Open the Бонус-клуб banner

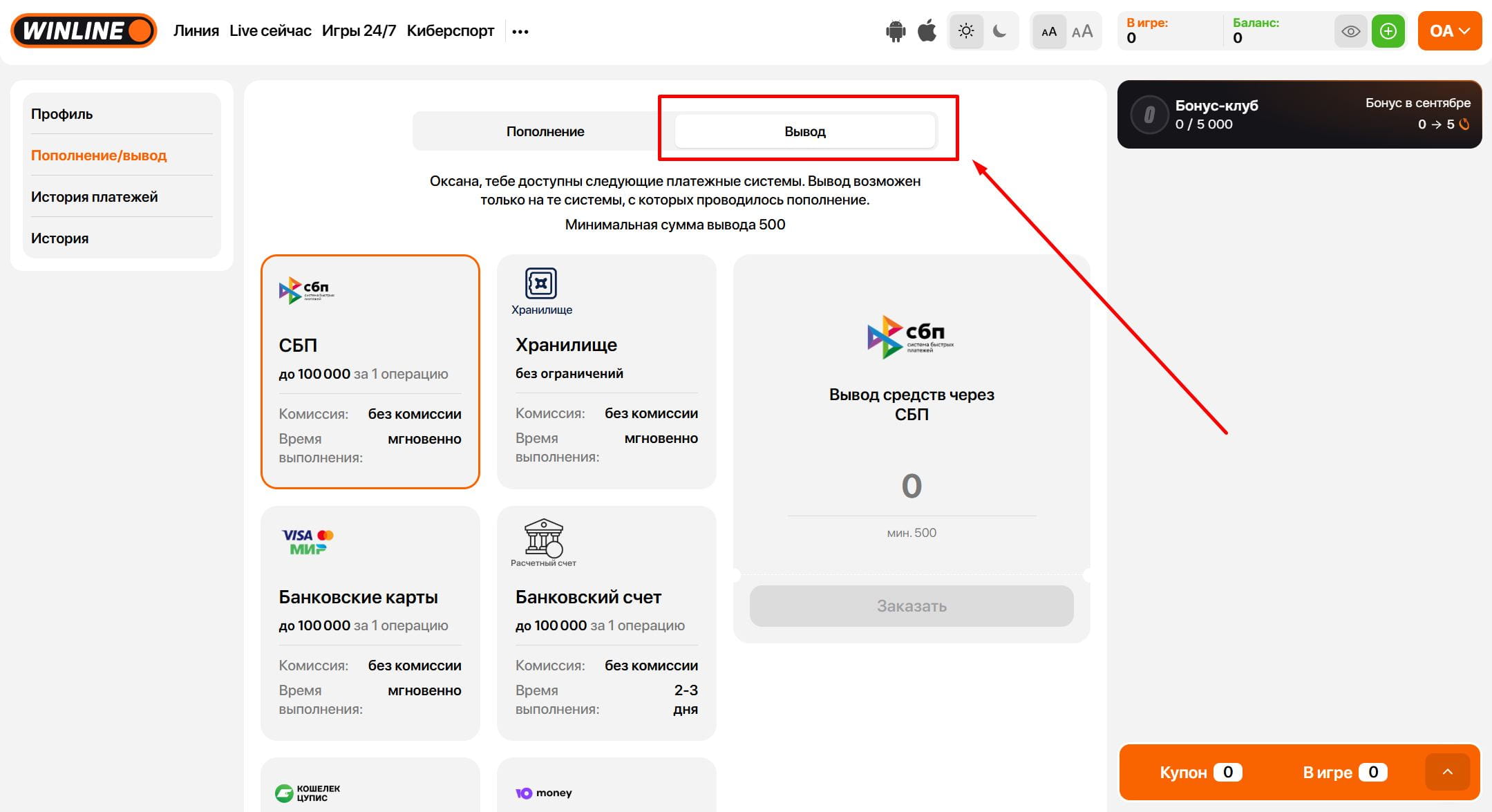1299,115
